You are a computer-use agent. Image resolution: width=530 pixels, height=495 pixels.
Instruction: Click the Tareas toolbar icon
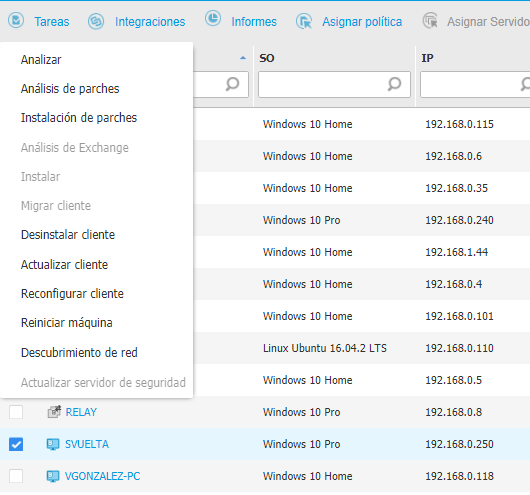click(16, 20)
